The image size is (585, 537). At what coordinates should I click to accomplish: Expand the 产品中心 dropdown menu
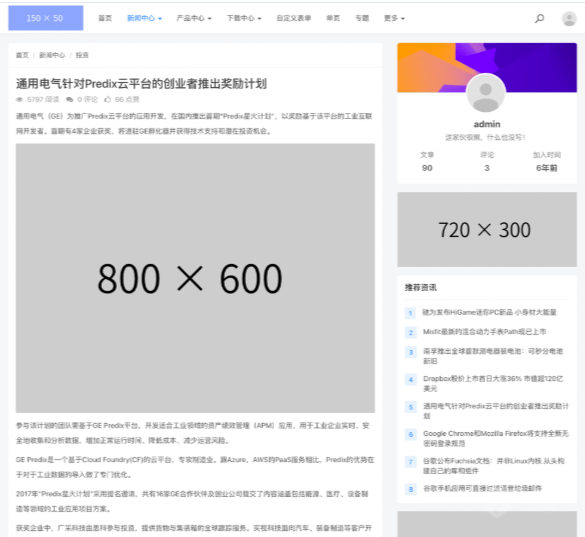[194, 18]
